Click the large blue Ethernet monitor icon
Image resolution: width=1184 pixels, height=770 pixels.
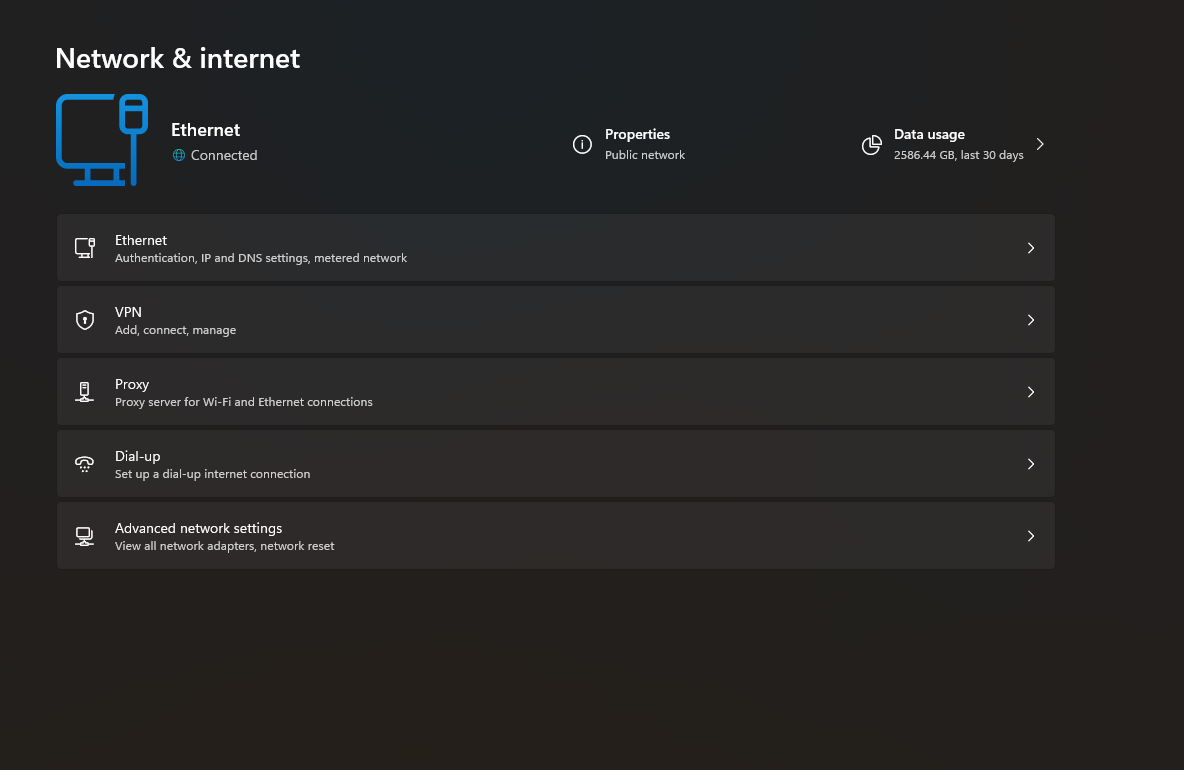pyautogui.click(x=102, y=140)
